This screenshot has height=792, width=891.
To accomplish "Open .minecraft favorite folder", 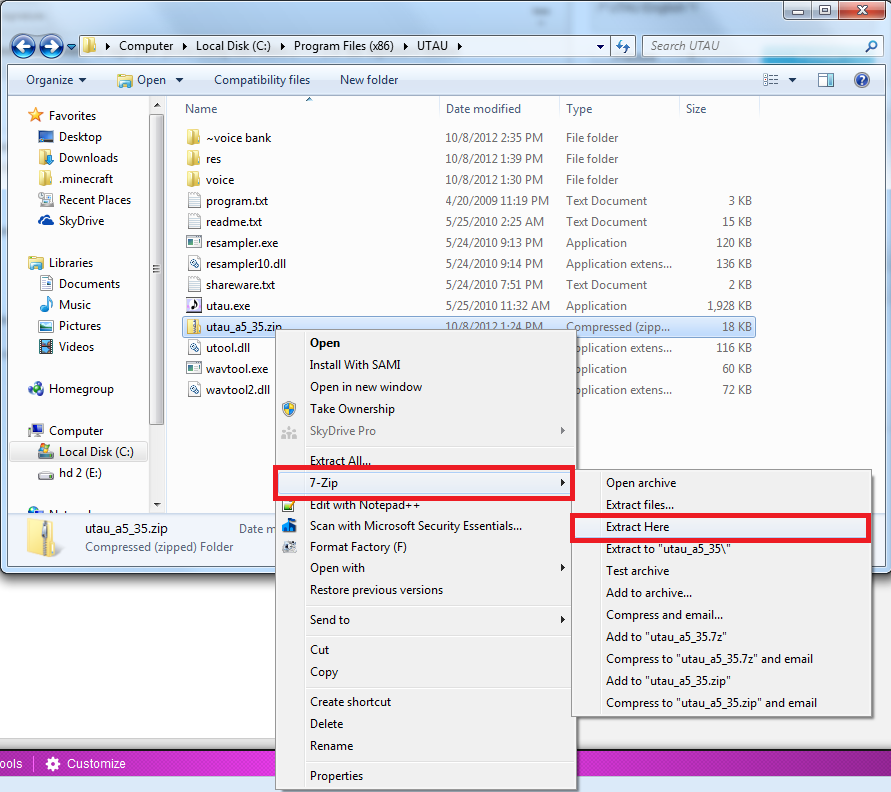I will click(x=76, y=179).
